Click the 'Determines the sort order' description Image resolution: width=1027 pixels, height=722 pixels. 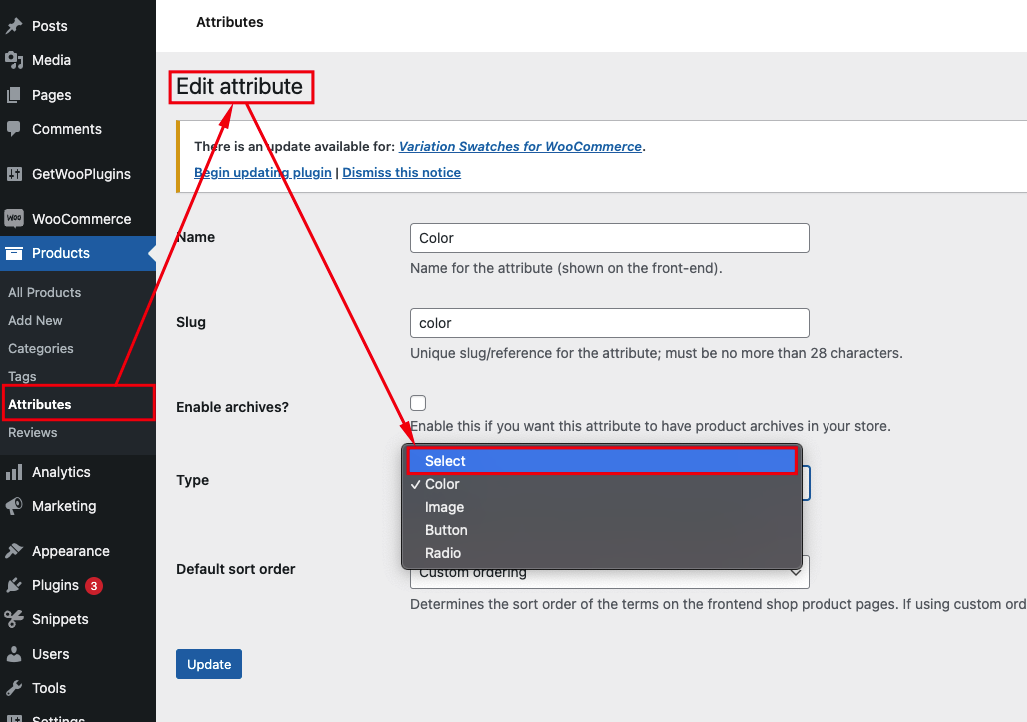pyautogui.click(x=719, y=604)
